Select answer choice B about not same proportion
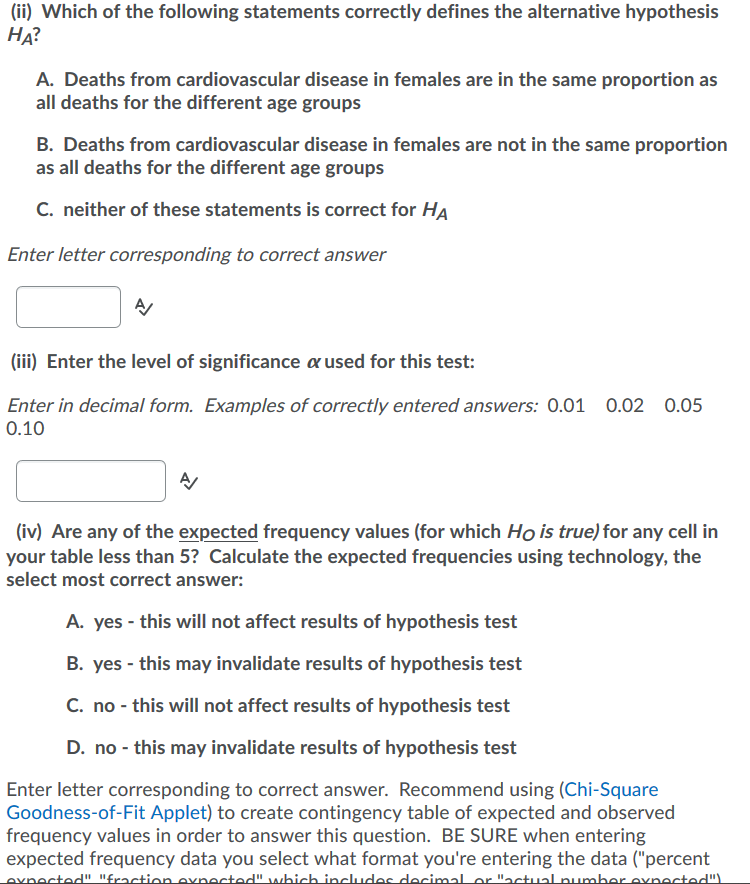This screenshot has width=750, height=884. point(380,156)
